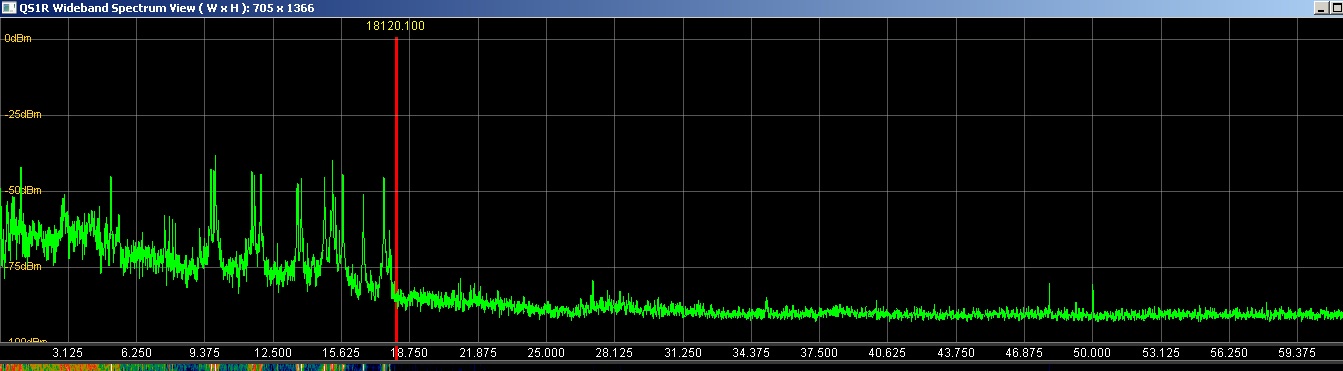
Task: Maximize the Wideband Spectrum View window
Action: (x=1336, y=8)
